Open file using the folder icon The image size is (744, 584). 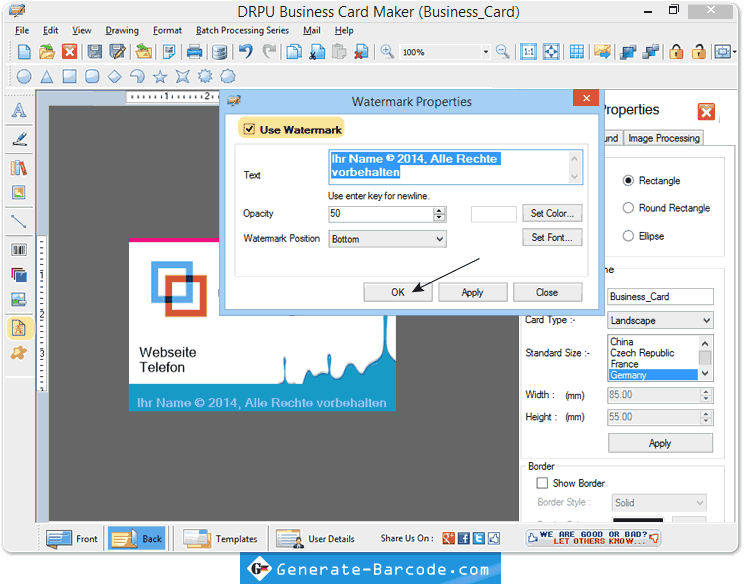(x=46, y=52)
